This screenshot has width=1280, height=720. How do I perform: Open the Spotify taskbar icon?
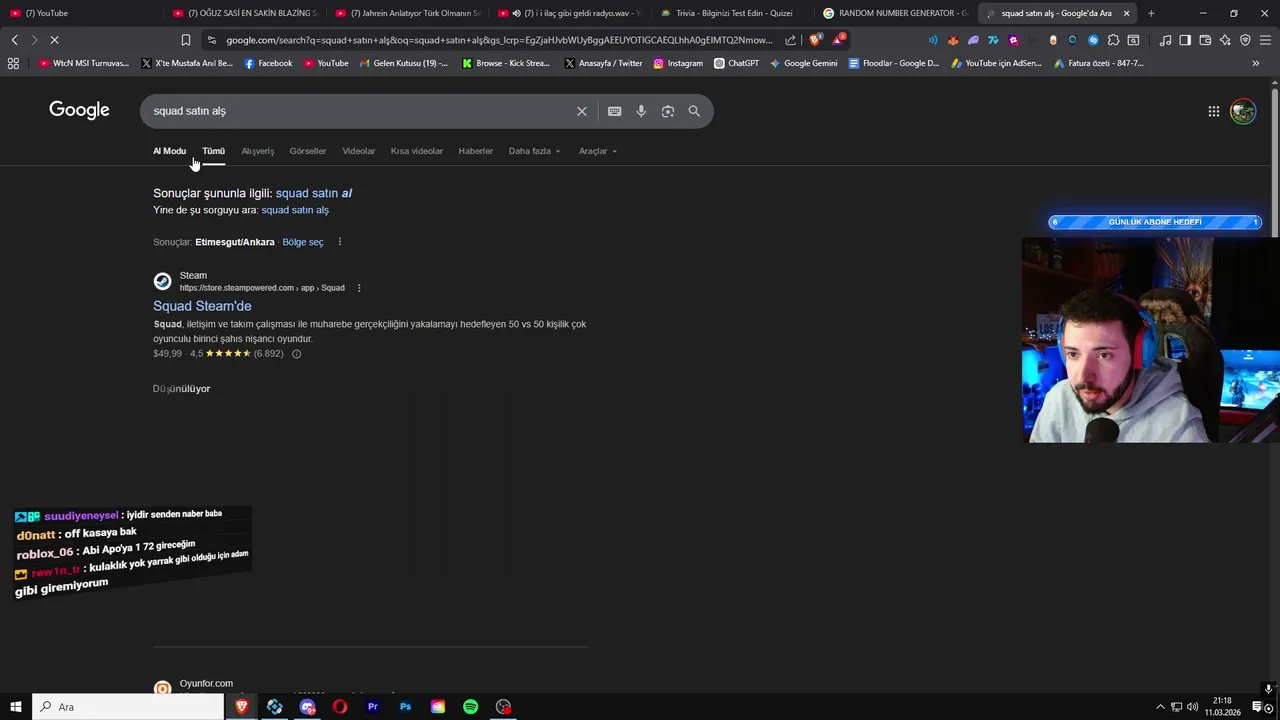(x=470, y=707)
